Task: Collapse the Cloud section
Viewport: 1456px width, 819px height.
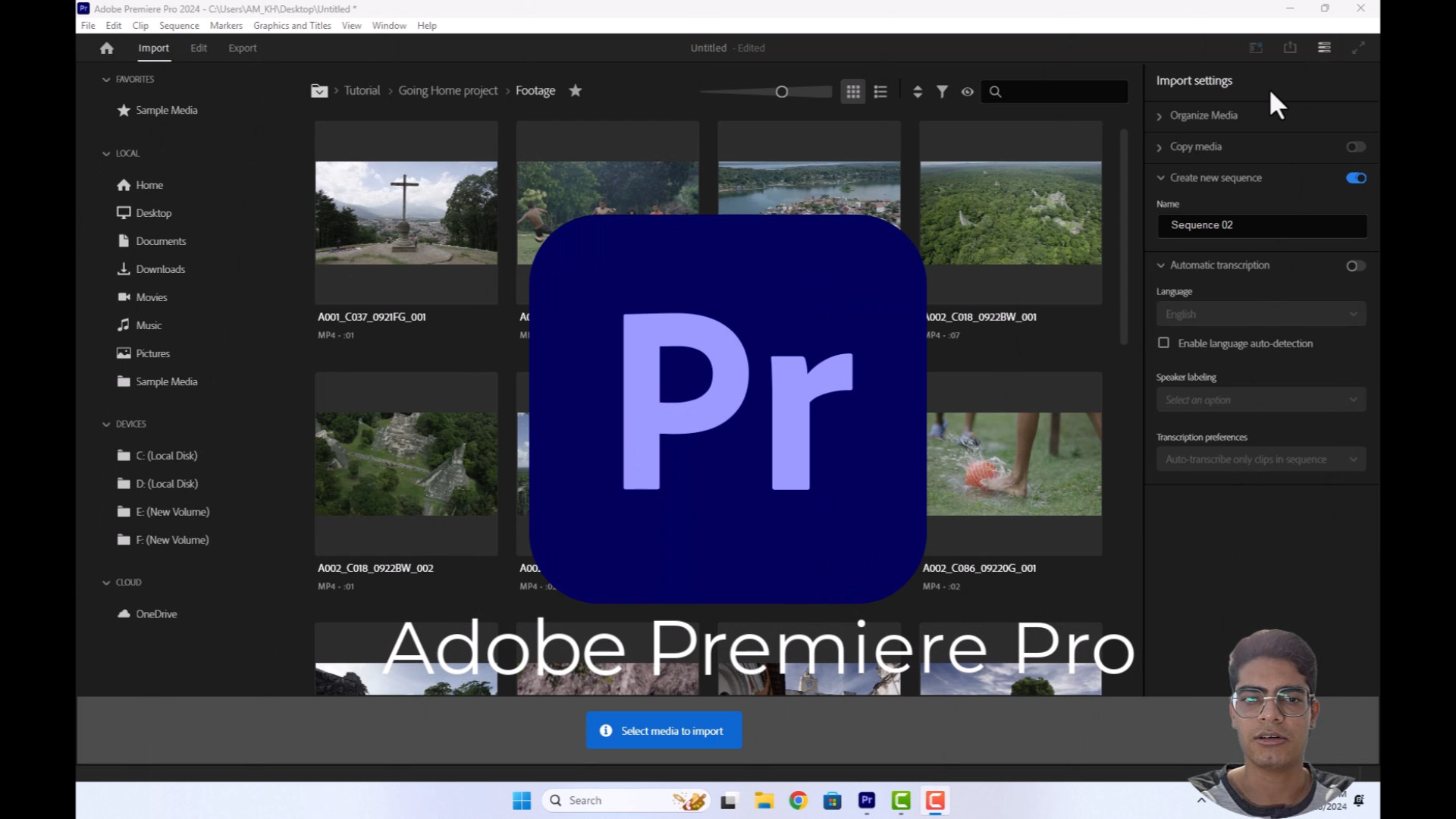Action: tap(106, 583)
